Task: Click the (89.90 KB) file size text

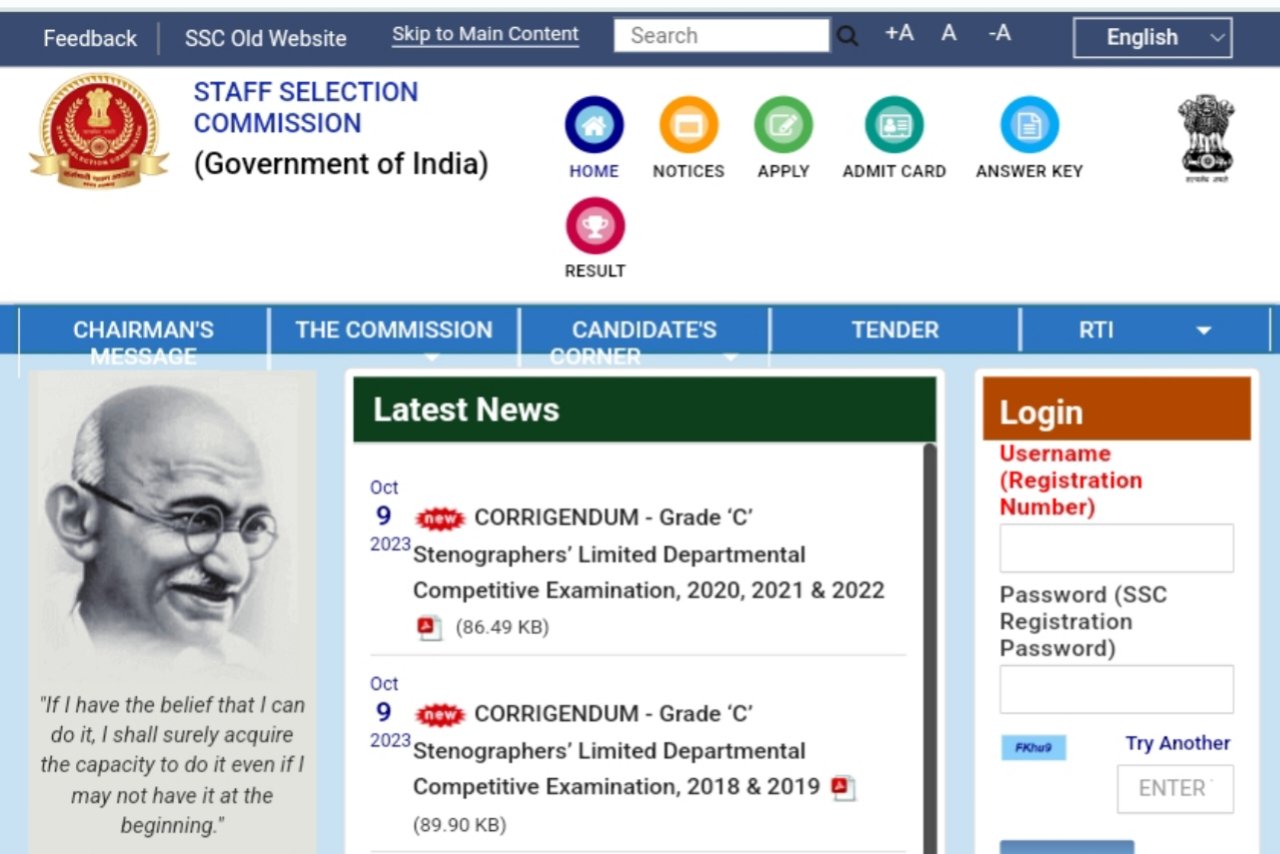Action: point(460,825)
